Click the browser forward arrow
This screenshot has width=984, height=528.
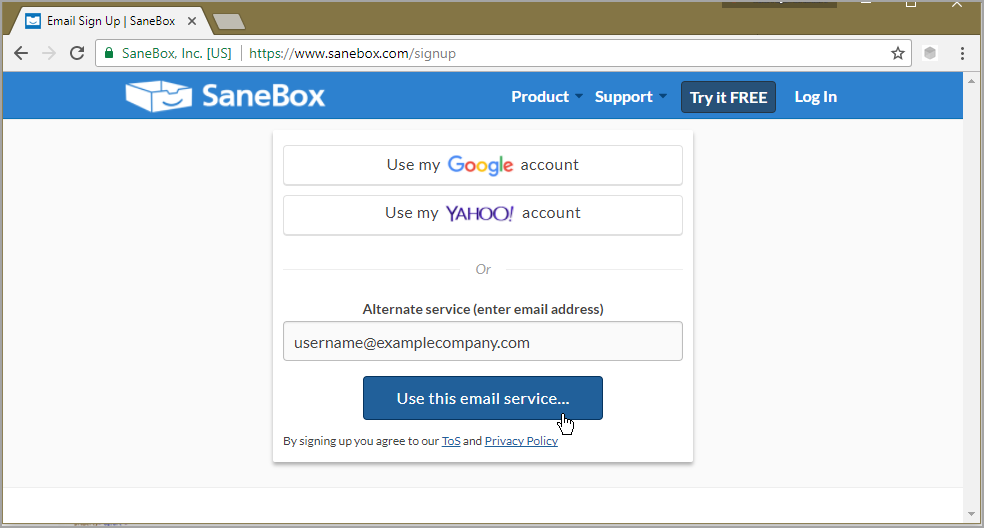pyautogui.click(x=49, y=53)
